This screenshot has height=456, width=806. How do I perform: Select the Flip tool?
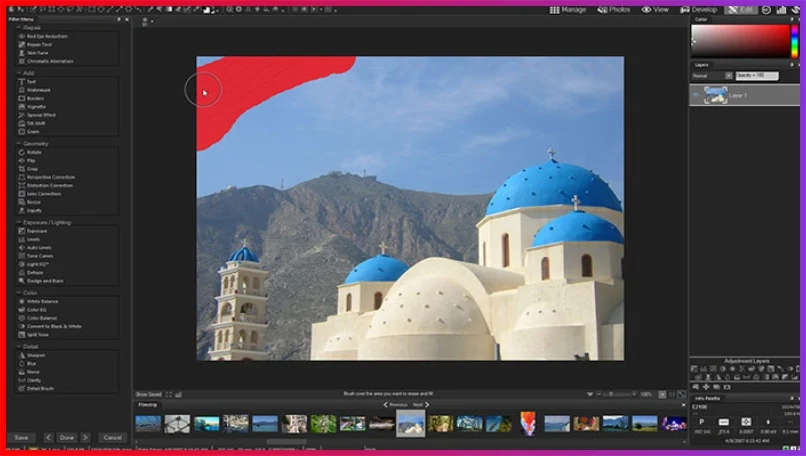click(x=27, y=160)
